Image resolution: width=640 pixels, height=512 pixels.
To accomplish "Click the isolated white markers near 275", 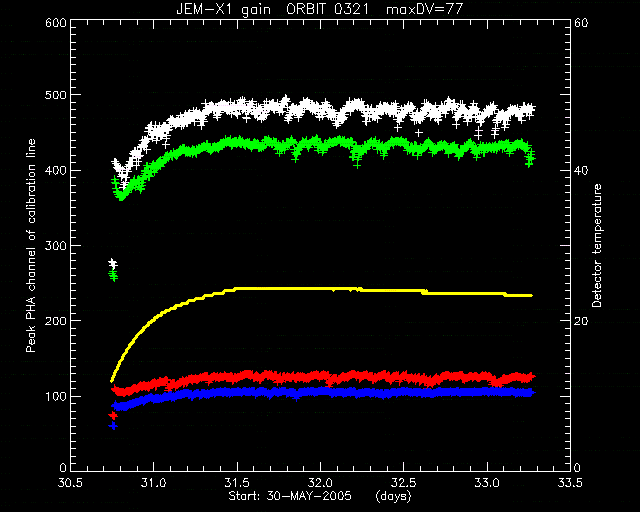I will click(x=113, y=264).
